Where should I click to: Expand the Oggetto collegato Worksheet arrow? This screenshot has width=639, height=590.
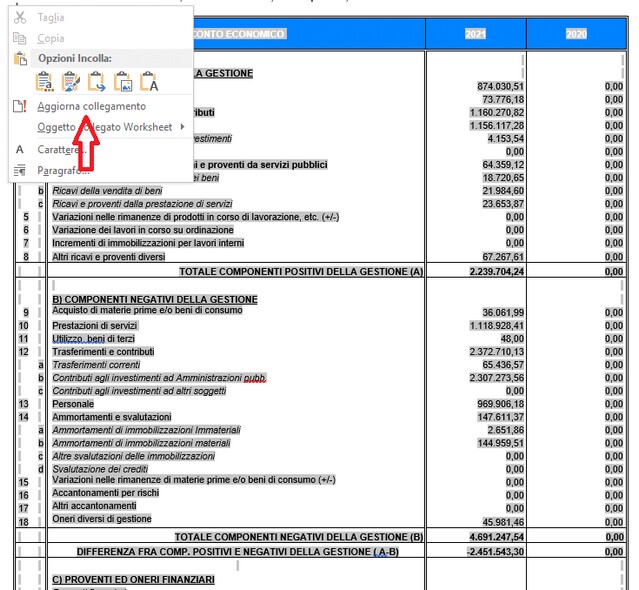click(x=183, y=127)
